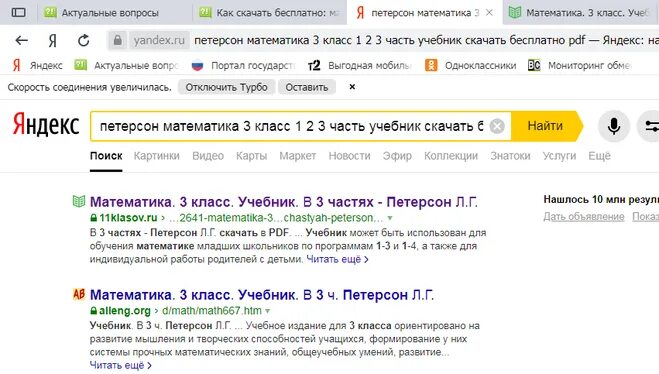Click the padlock site security icon
This screenshot has width=659, height=374.
118,40
